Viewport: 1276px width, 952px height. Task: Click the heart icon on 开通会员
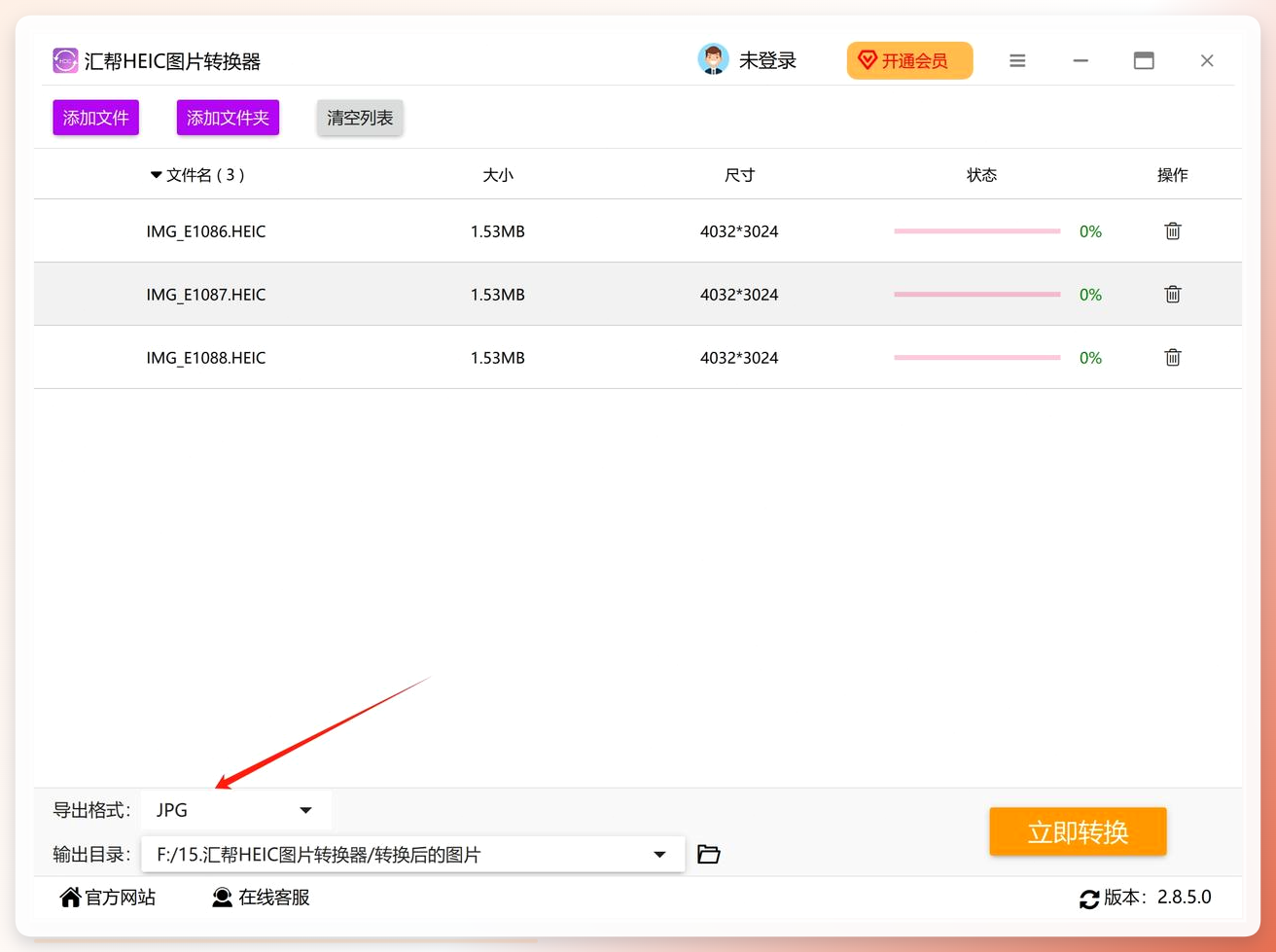click(868, 60)
